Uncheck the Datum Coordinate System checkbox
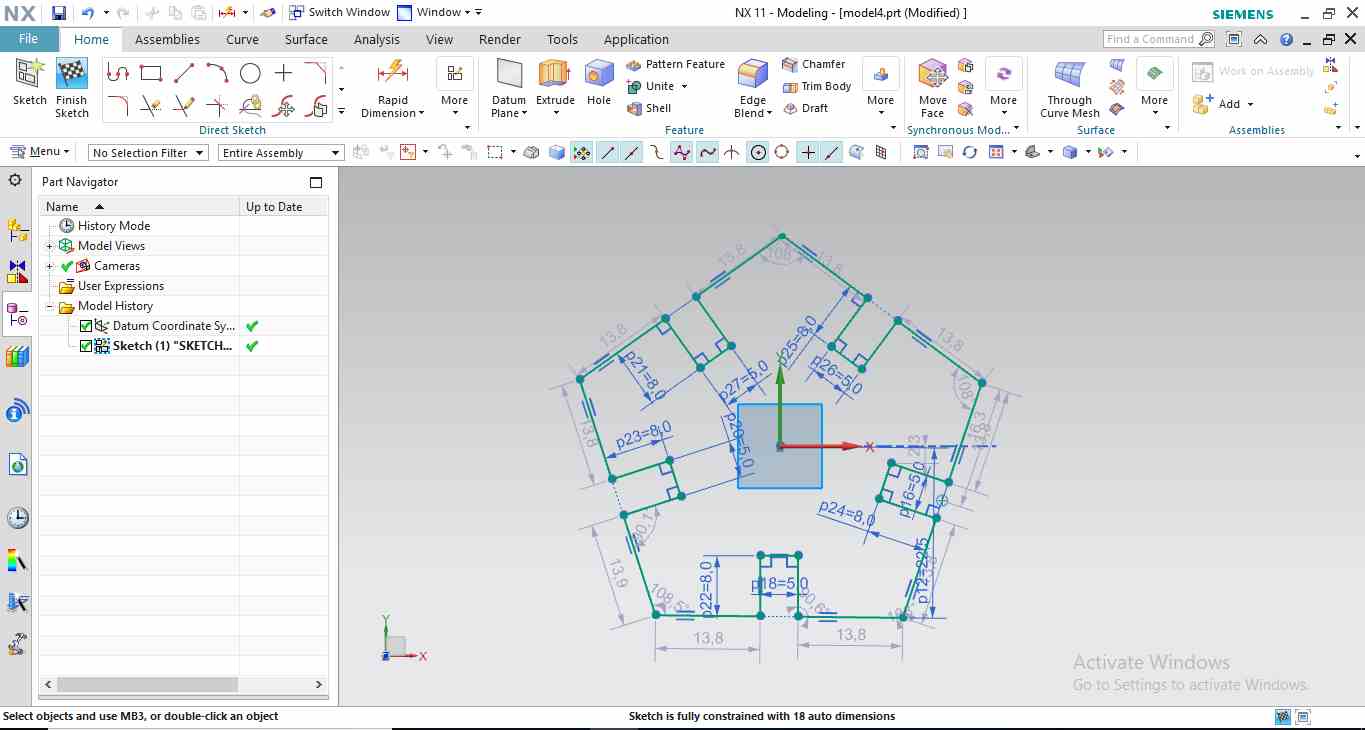The image size is (1365, 730). tap(86, 326)
